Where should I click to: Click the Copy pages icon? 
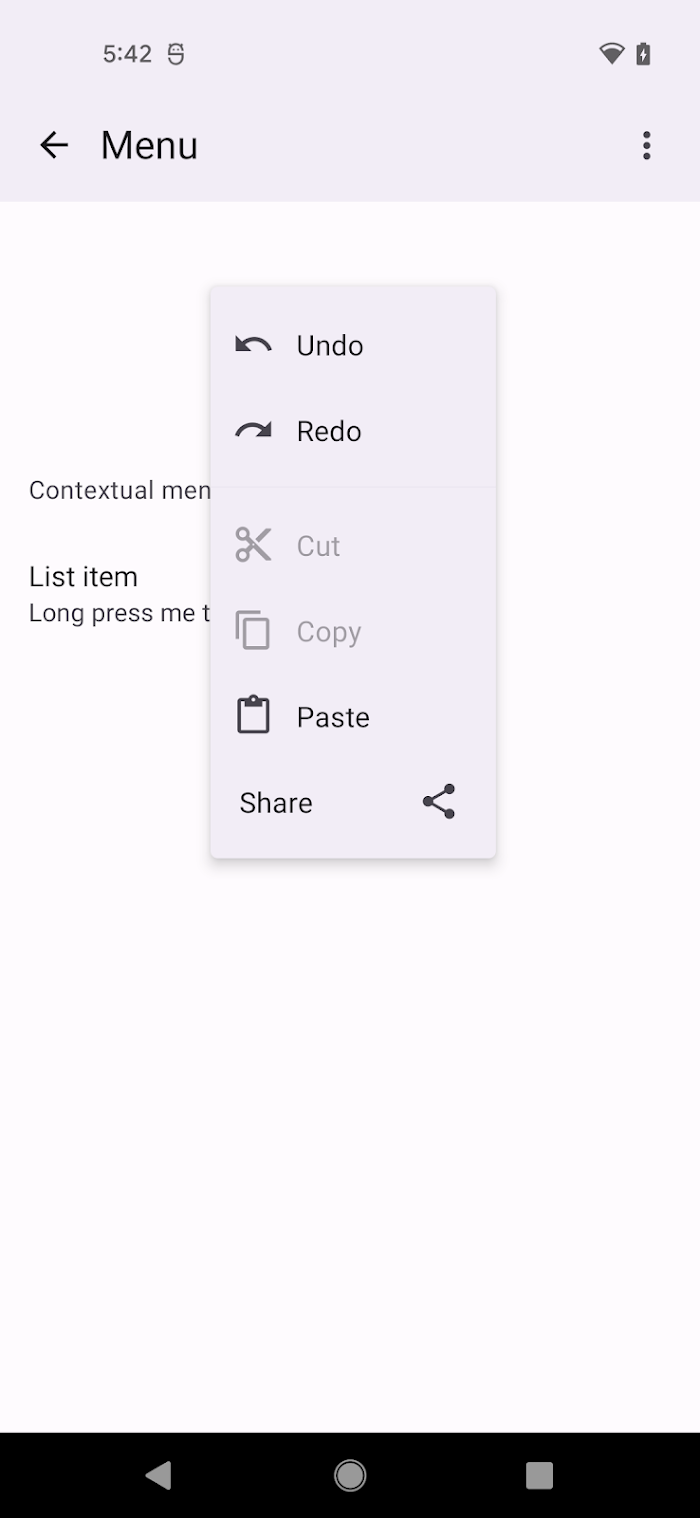(253, 631)
